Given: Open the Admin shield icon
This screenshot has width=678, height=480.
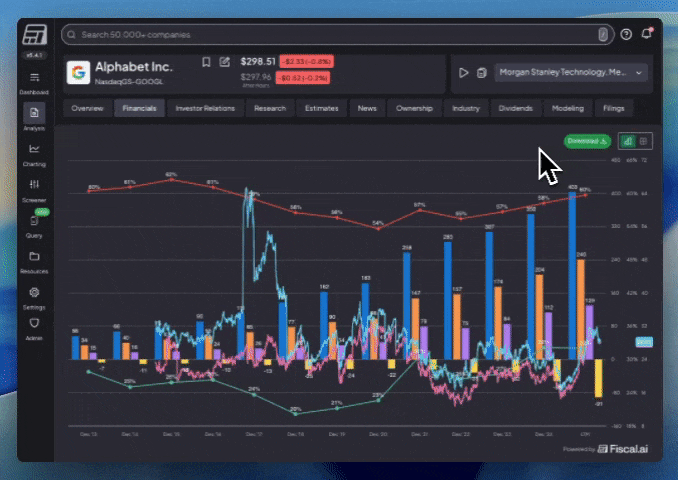Looking at the screenshot, I should [x=34, y=323].
